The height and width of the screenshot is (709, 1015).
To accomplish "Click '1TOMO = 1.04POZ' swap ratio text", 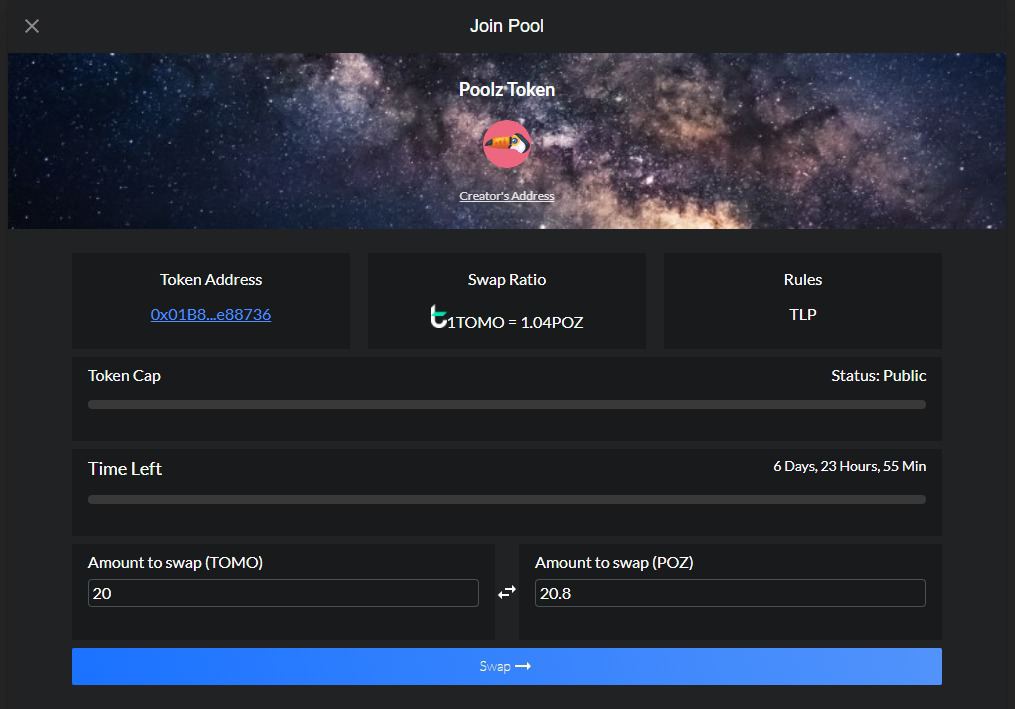I will [x=515, y=322].
